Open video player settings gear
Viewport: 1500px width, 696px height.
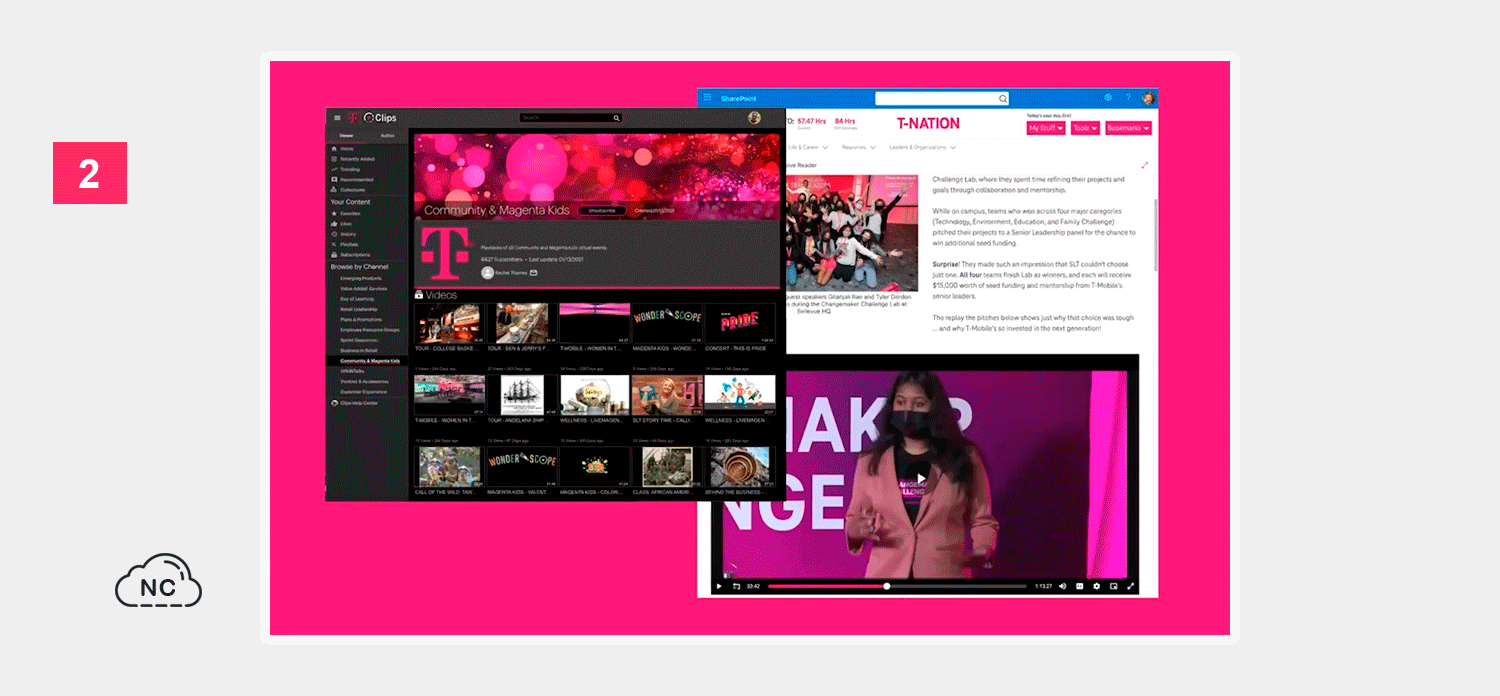(1097, 586)
